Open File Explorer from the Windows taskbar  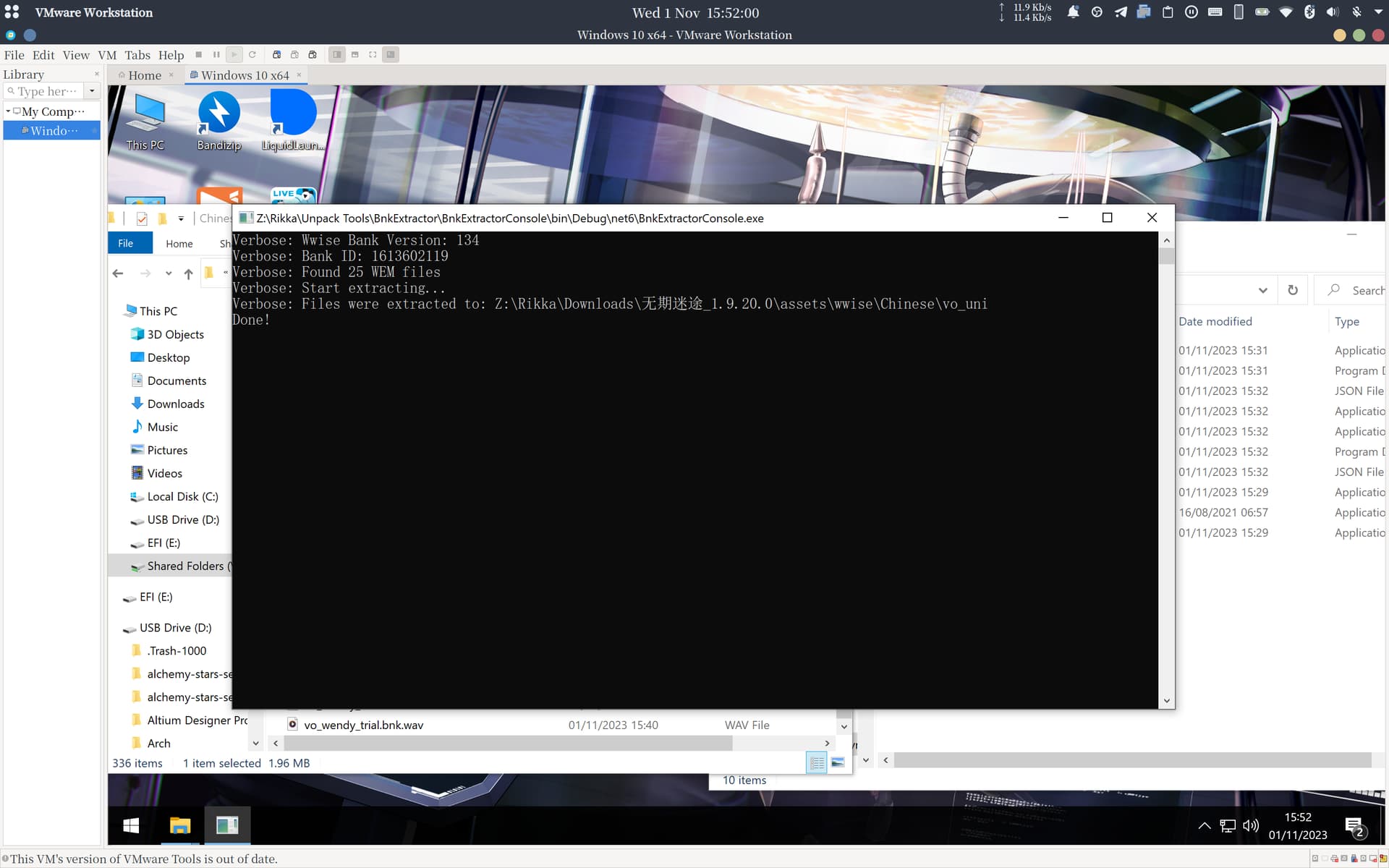(179, 825)
